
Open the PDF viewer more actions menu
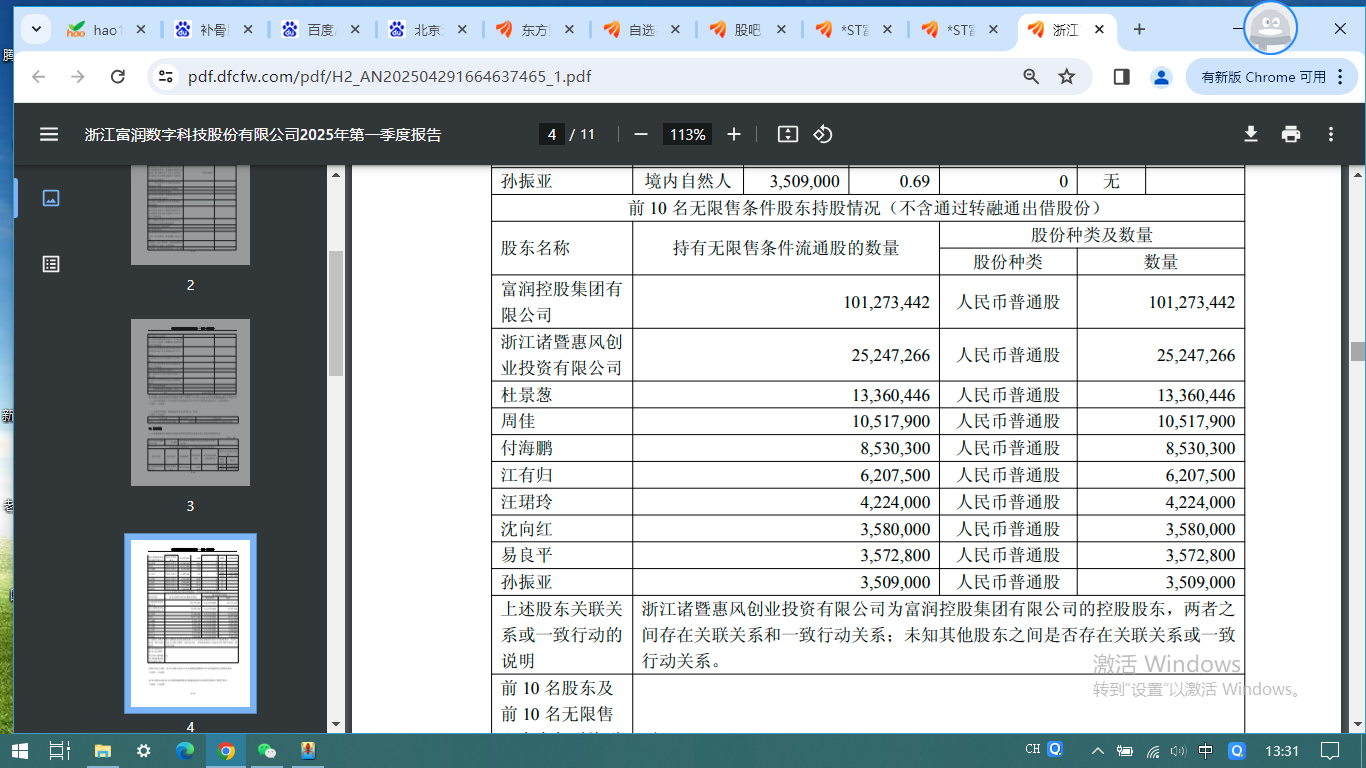(1331, 134)
